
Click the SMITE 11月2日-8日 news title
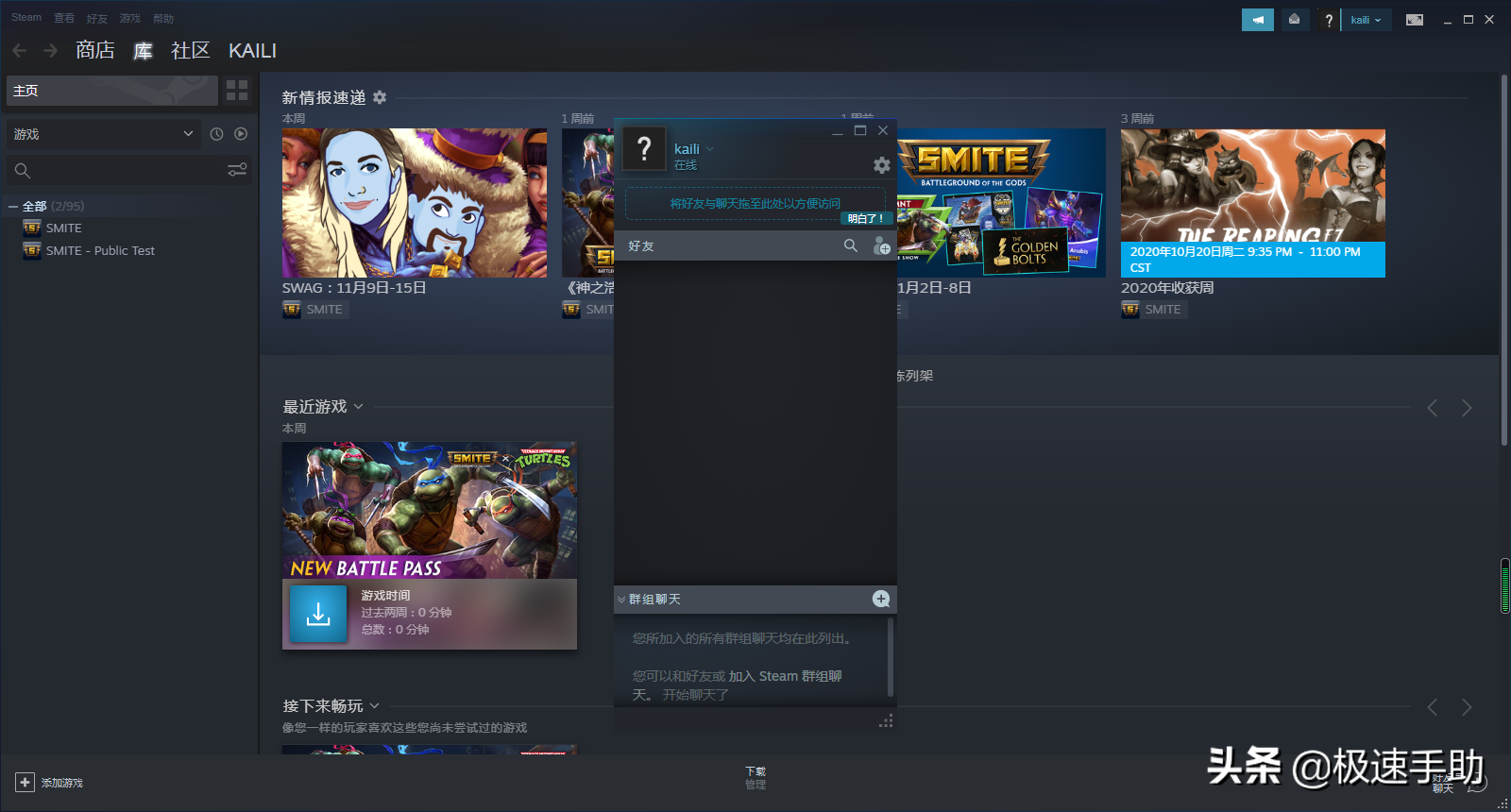(x=934, y=287)
